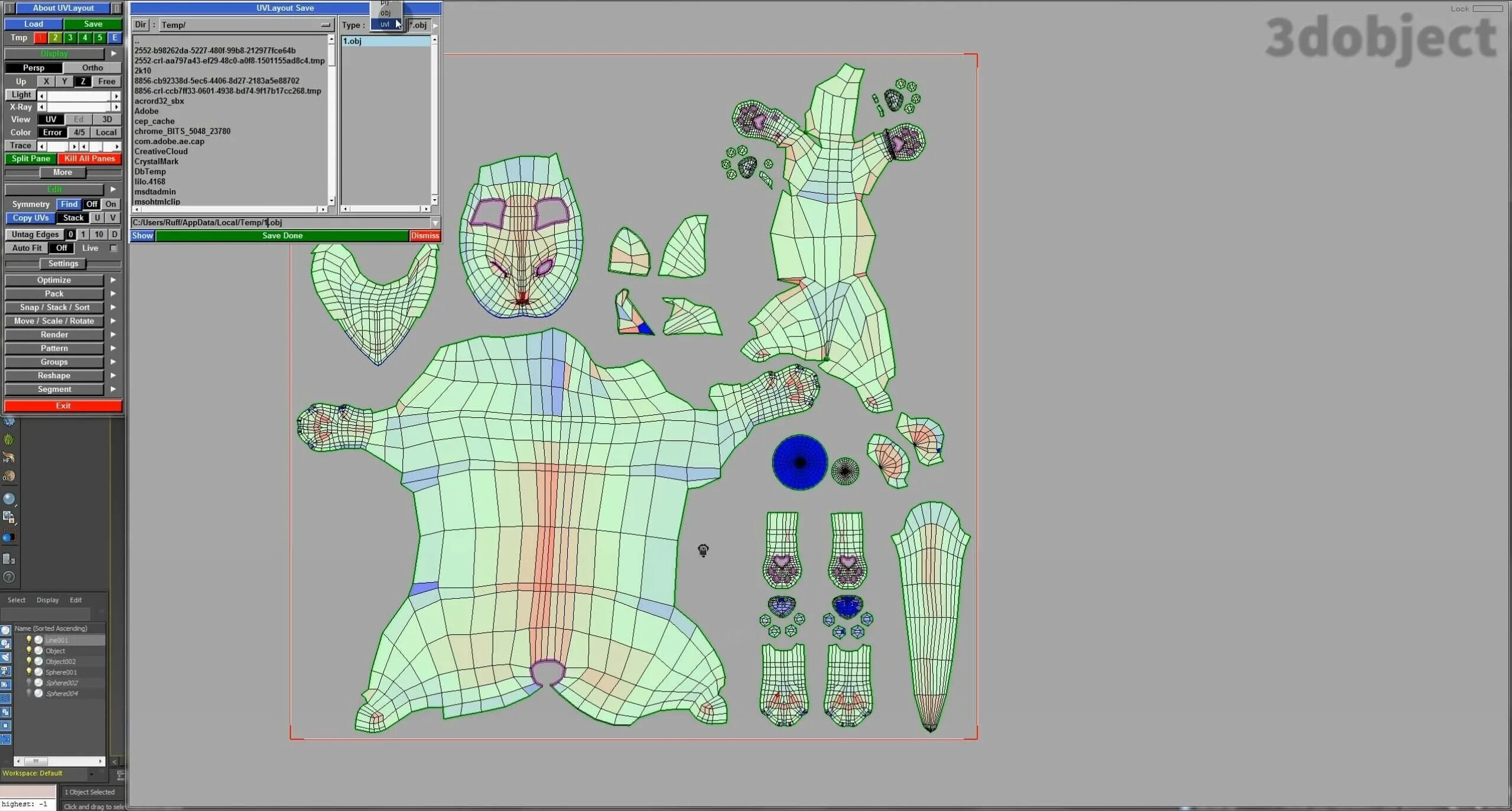
Task: Open the Display menu in scene explorer
Action: (47, 600)
